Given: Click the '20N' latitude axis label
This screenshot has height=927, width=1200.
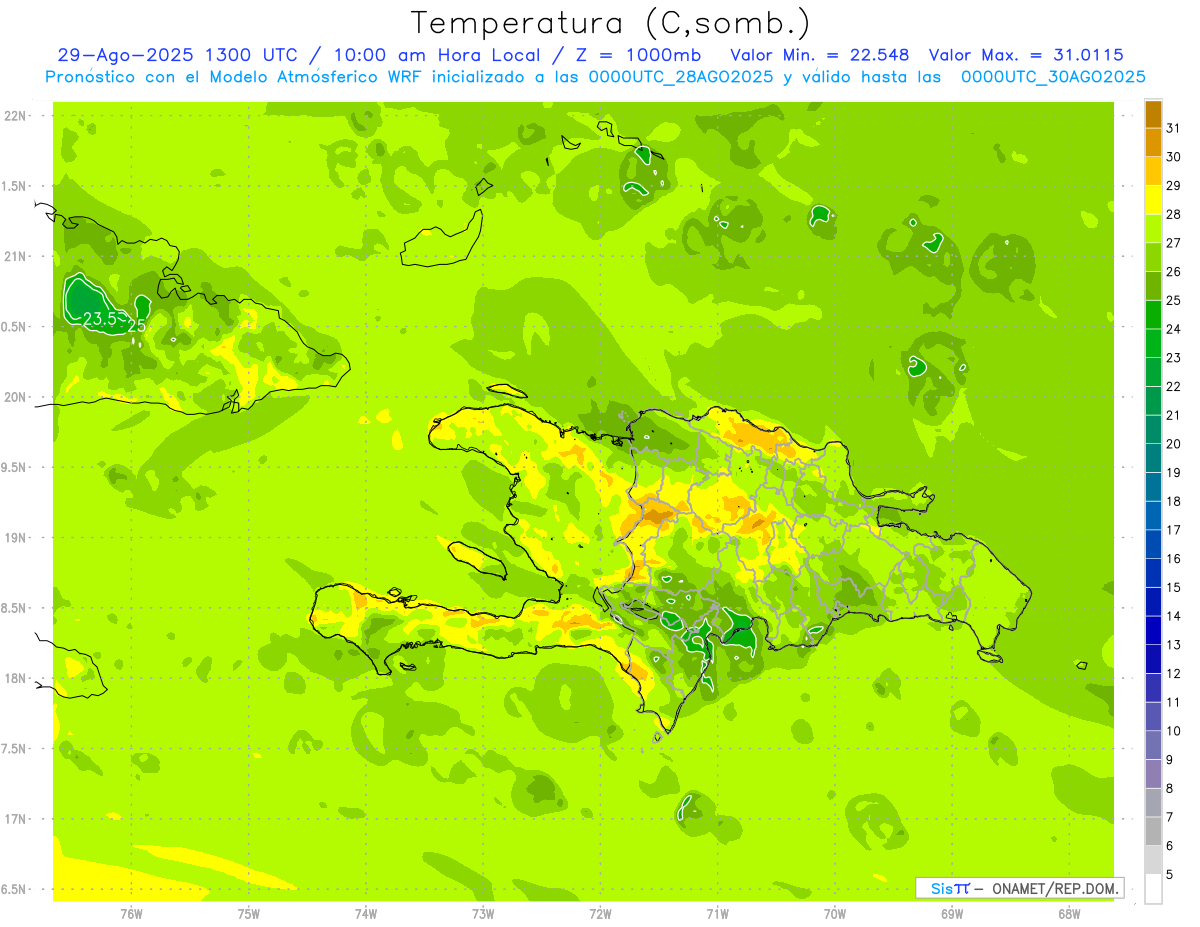Looking at the screenshot, I should tap(16, 397).
